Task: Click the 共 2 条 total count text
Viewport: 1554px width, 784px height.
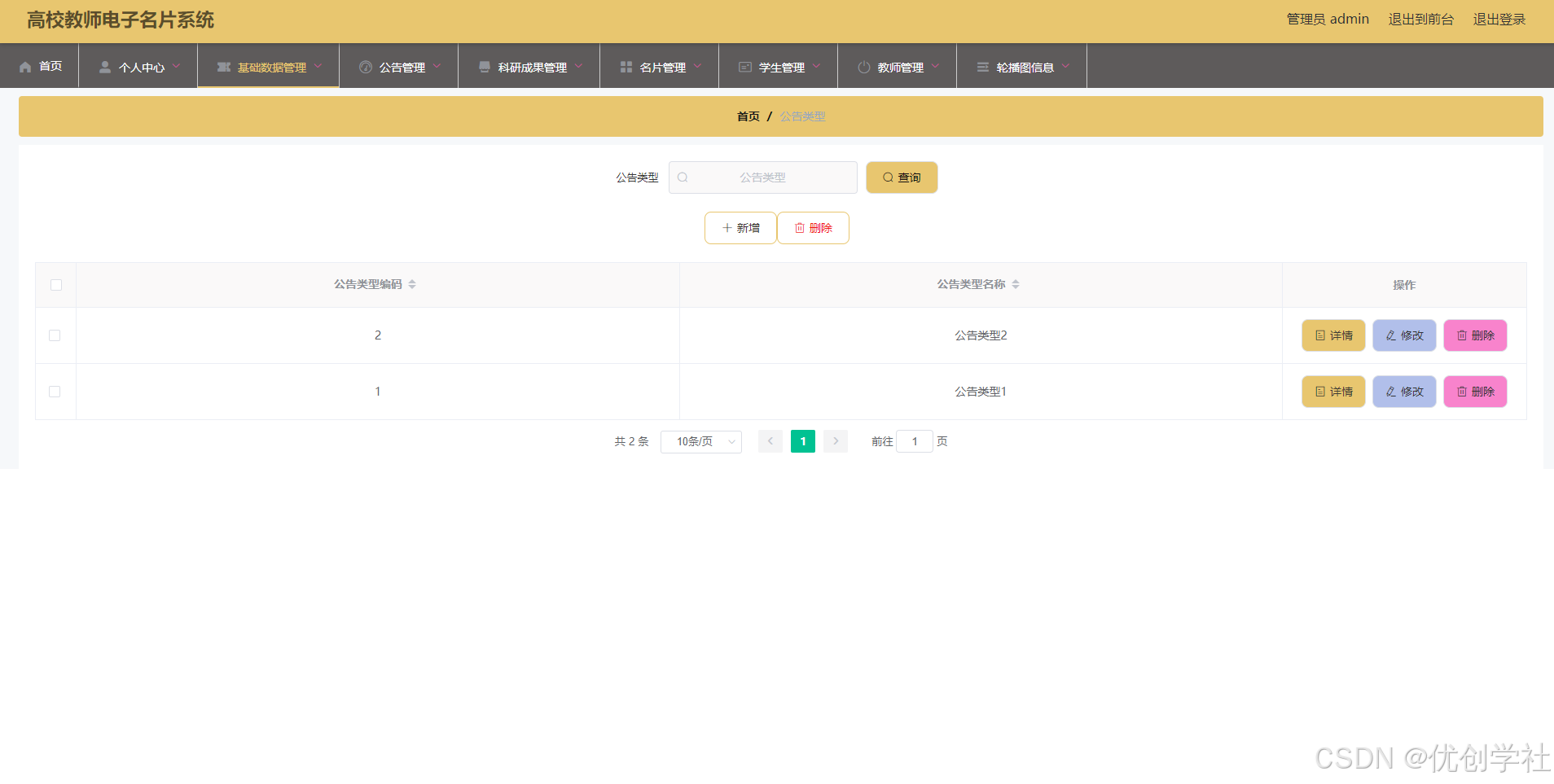Action: pos(631,441)
